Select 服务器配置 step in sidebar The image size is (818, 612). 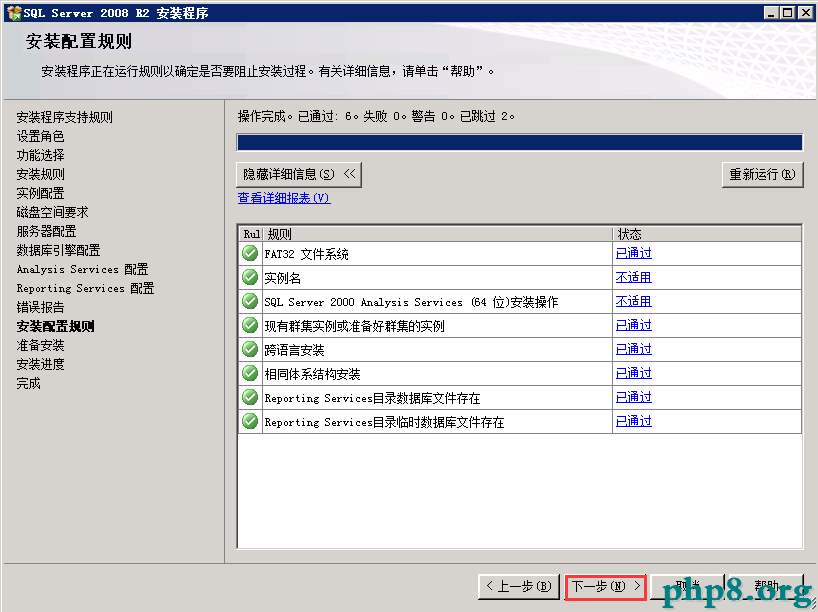coord(46,231)
